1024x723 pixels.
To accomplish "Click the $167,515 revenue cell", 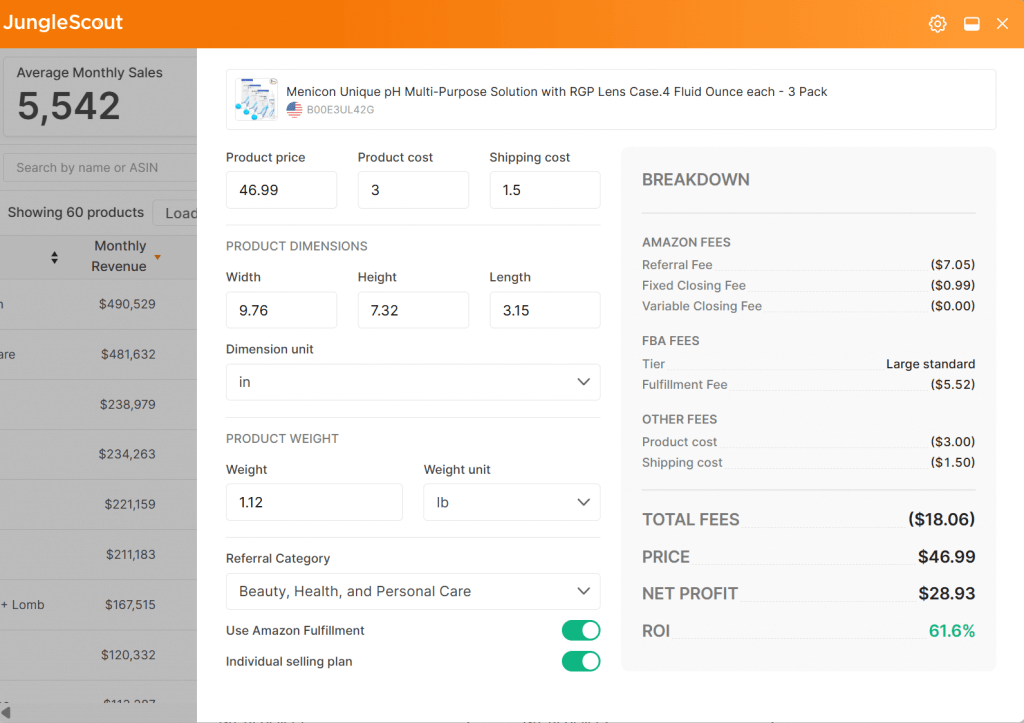I will [130, 605].
